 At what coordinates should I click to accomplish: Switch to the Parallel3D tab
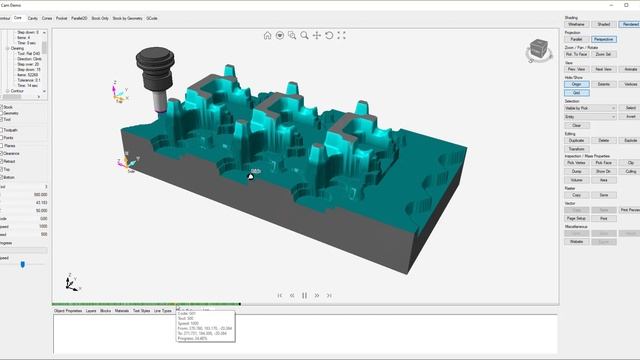click(x=79, y=18)
